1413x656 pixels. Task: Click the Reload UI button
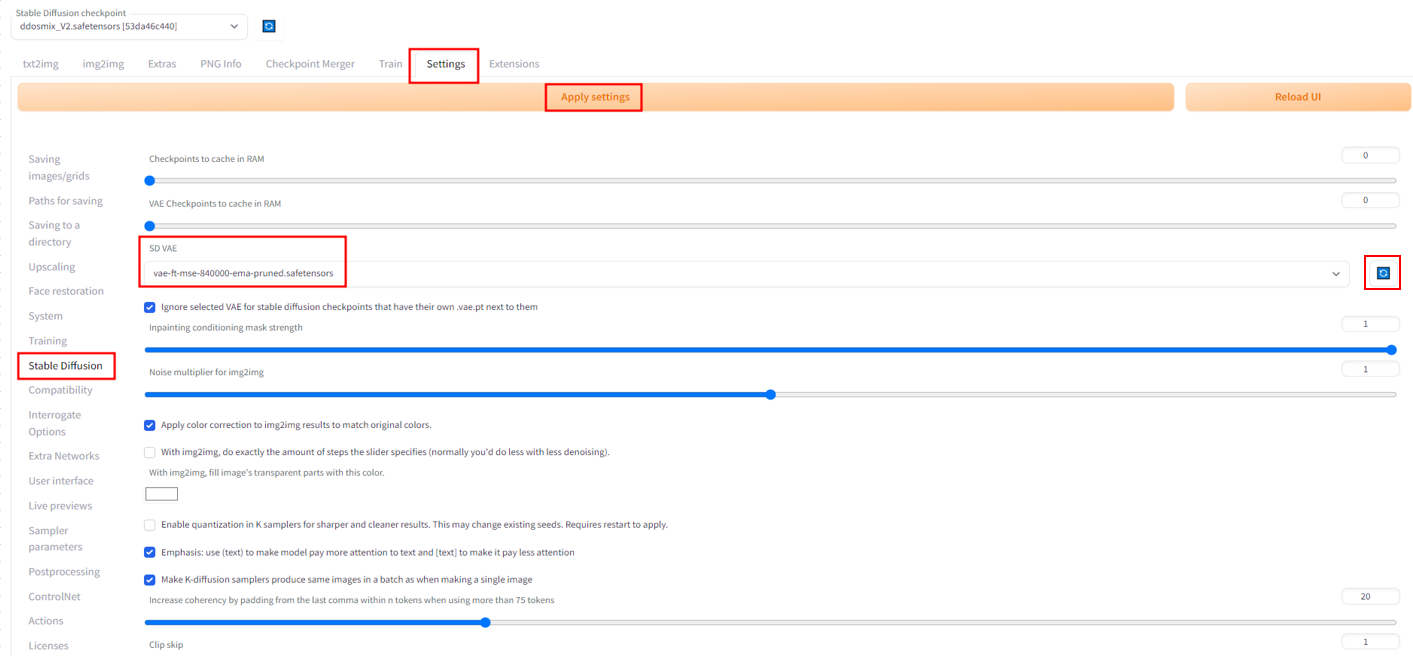(x=1298, y=97)
